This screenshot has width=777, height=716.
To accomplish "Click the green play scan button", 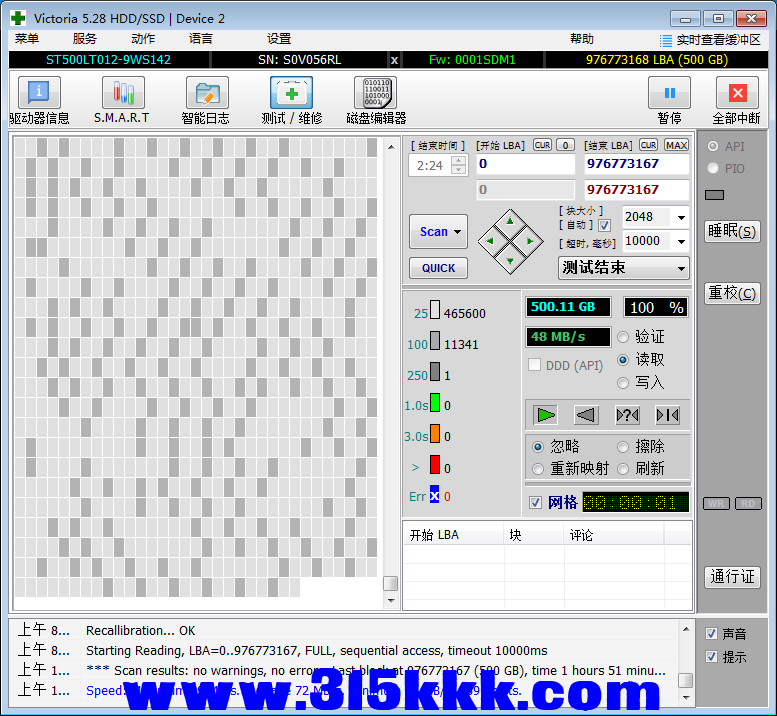I will pos(546,415).
